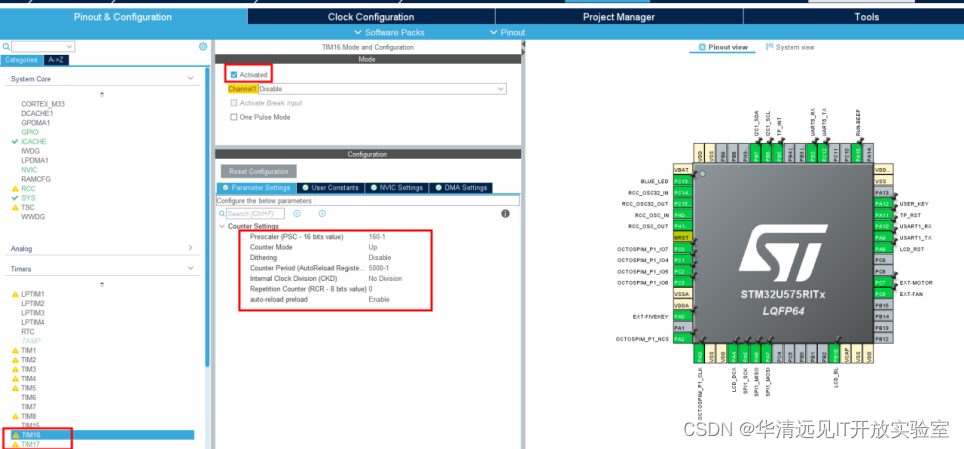Screen dimensions: 964x449
Task: Select ICACHE in System Core list
Action: (33, 141)
